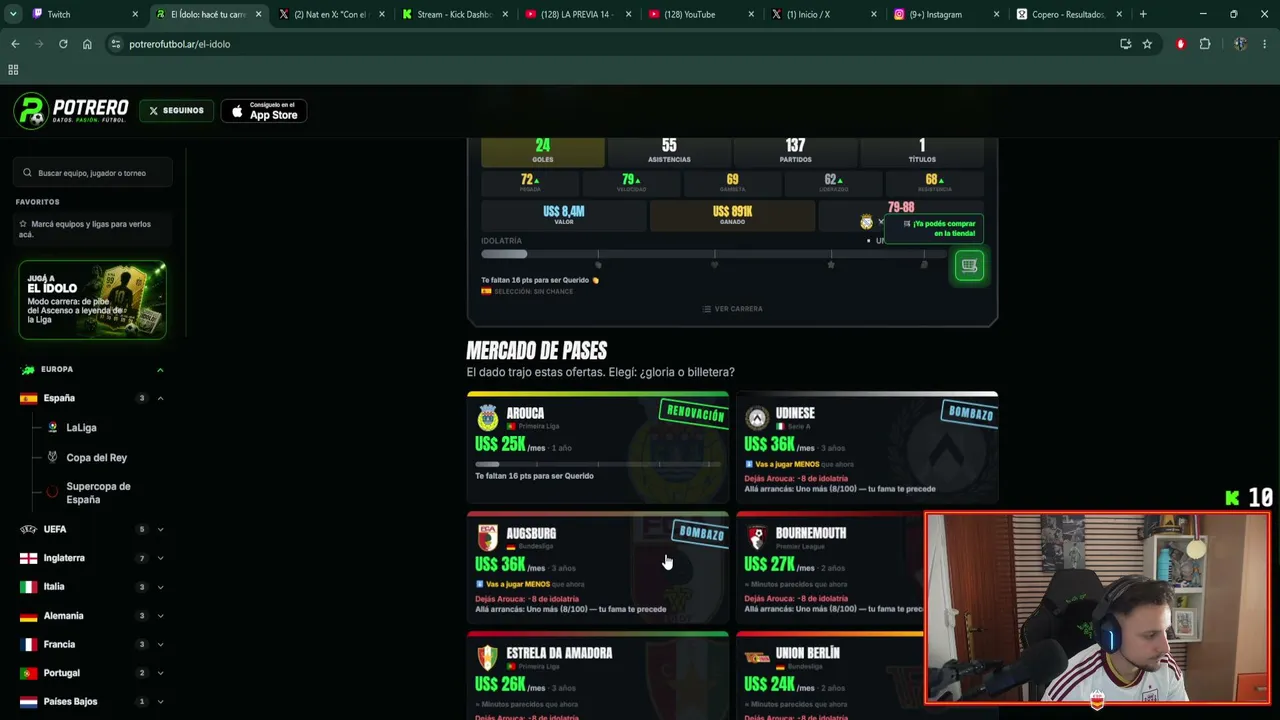
Task: Click the Udinese club crest
Action: (757, 417)
